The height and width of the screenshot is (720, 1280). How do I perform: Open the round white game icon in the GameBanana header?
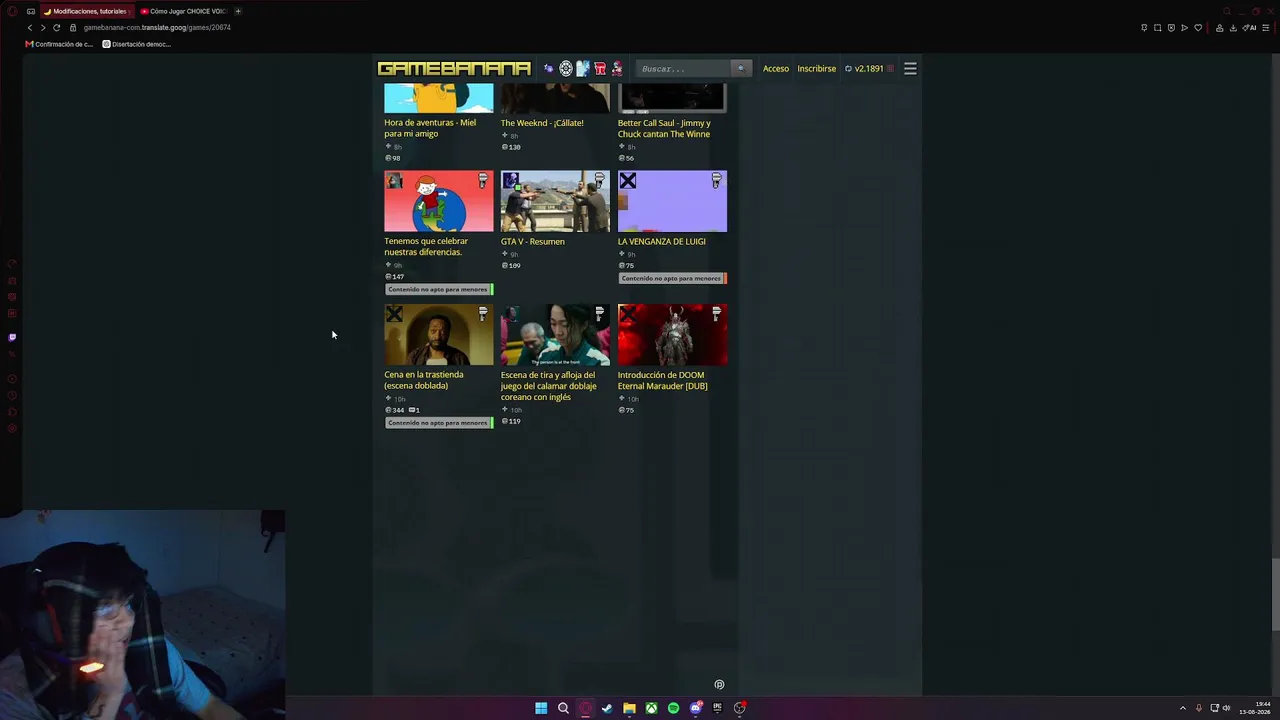(x=566, y=69)
